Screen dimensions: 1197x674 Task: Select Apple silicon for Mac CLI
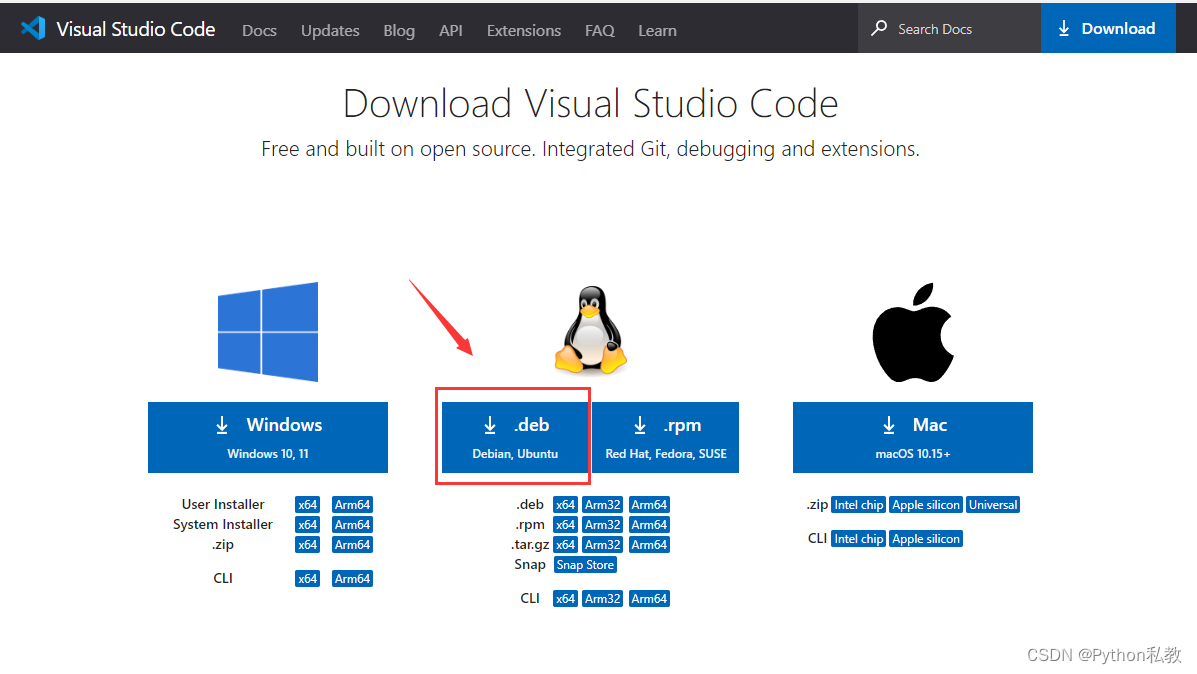pos(926,539)
